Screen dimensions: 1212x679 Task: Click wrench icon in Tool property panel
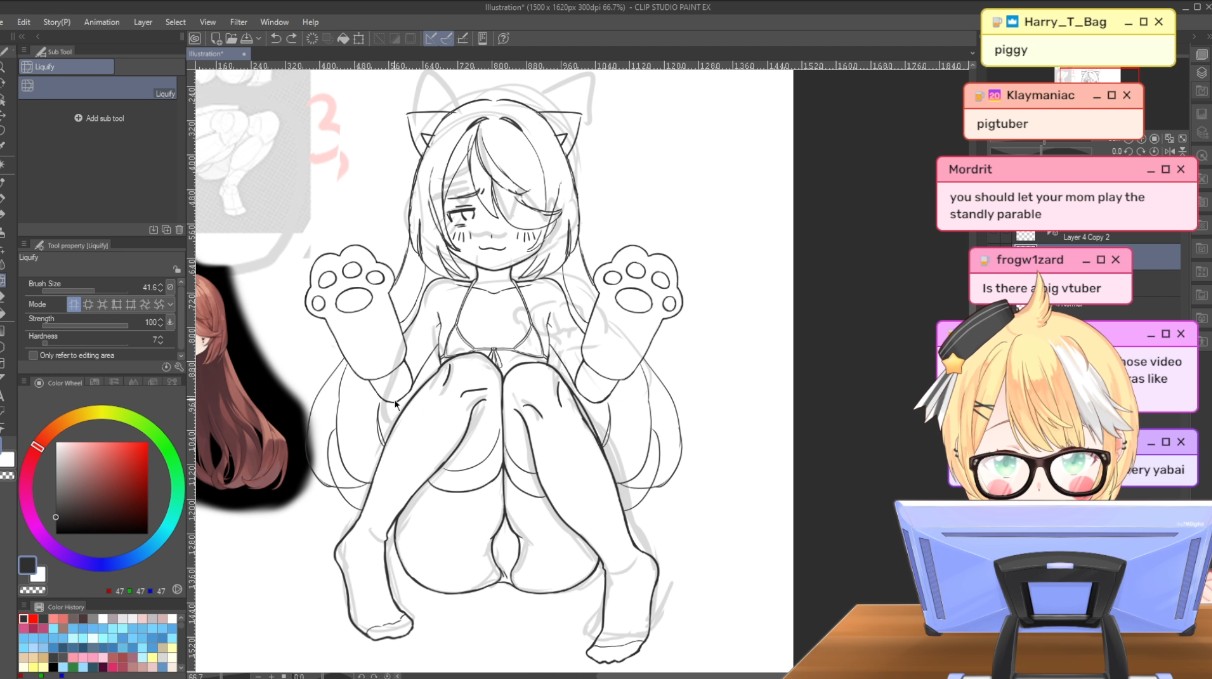click(178, 367)
